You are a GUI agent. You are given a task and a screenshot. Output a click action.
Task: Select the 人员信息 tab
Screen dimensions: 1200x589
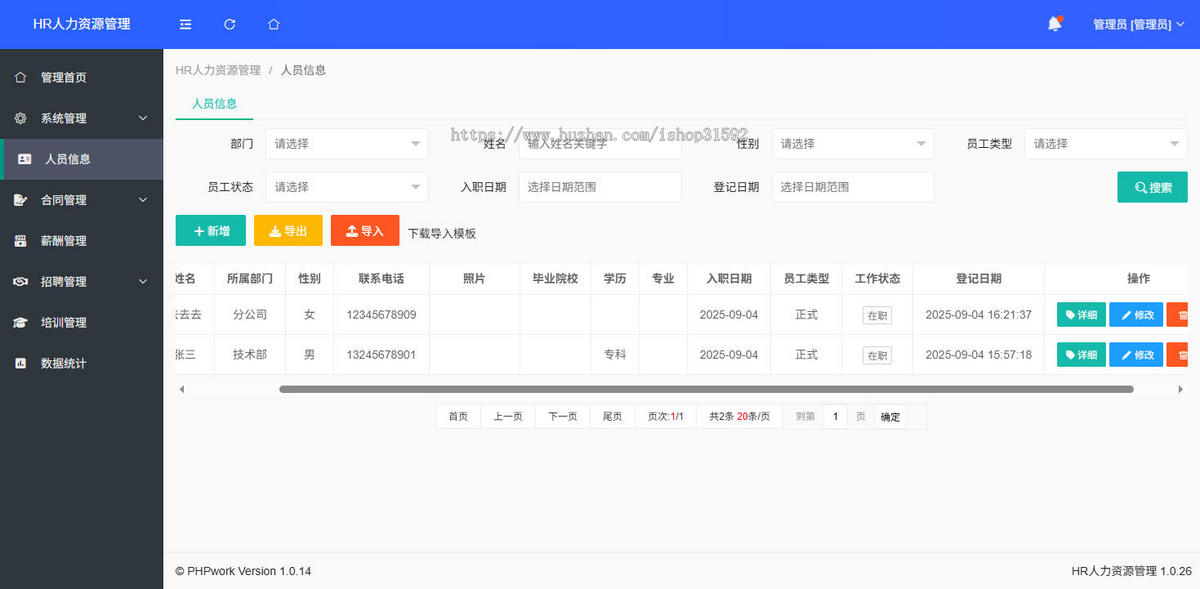click(214, 103)
